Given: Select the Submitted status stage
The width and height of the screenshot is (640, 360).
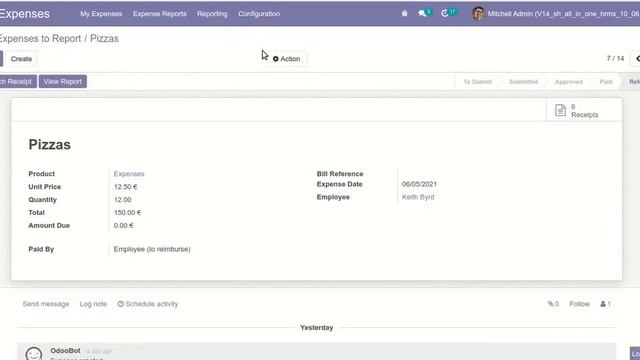Looking at the screenshot, I should coord(523,82).
